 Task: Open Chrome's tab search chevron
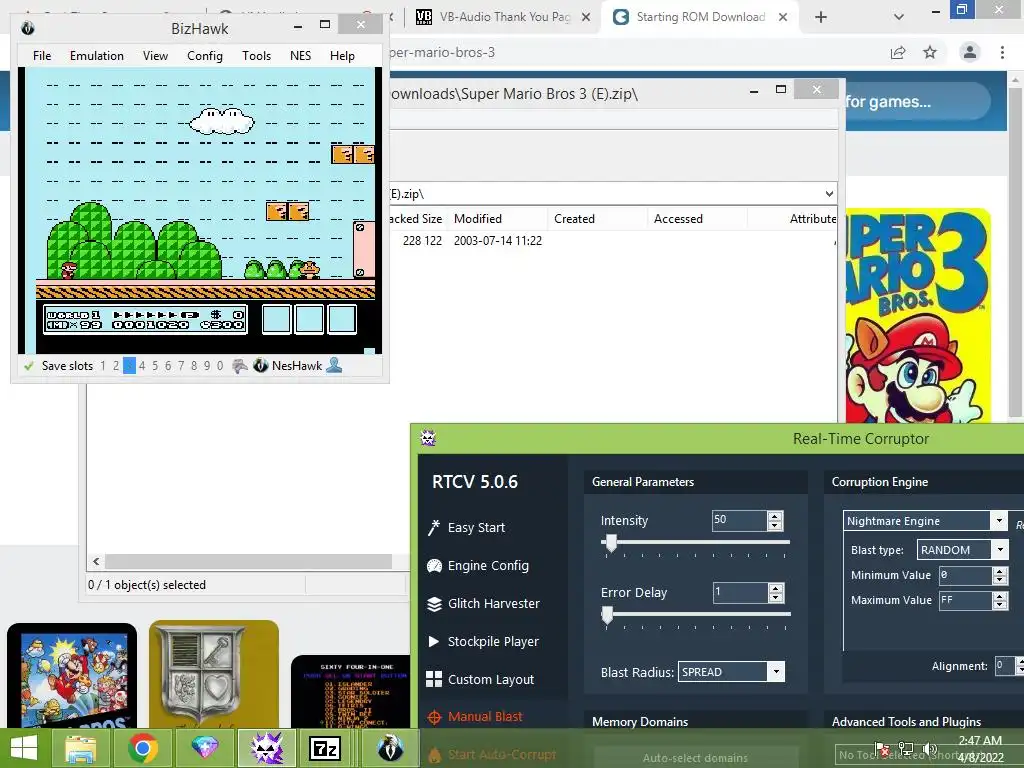899,17
